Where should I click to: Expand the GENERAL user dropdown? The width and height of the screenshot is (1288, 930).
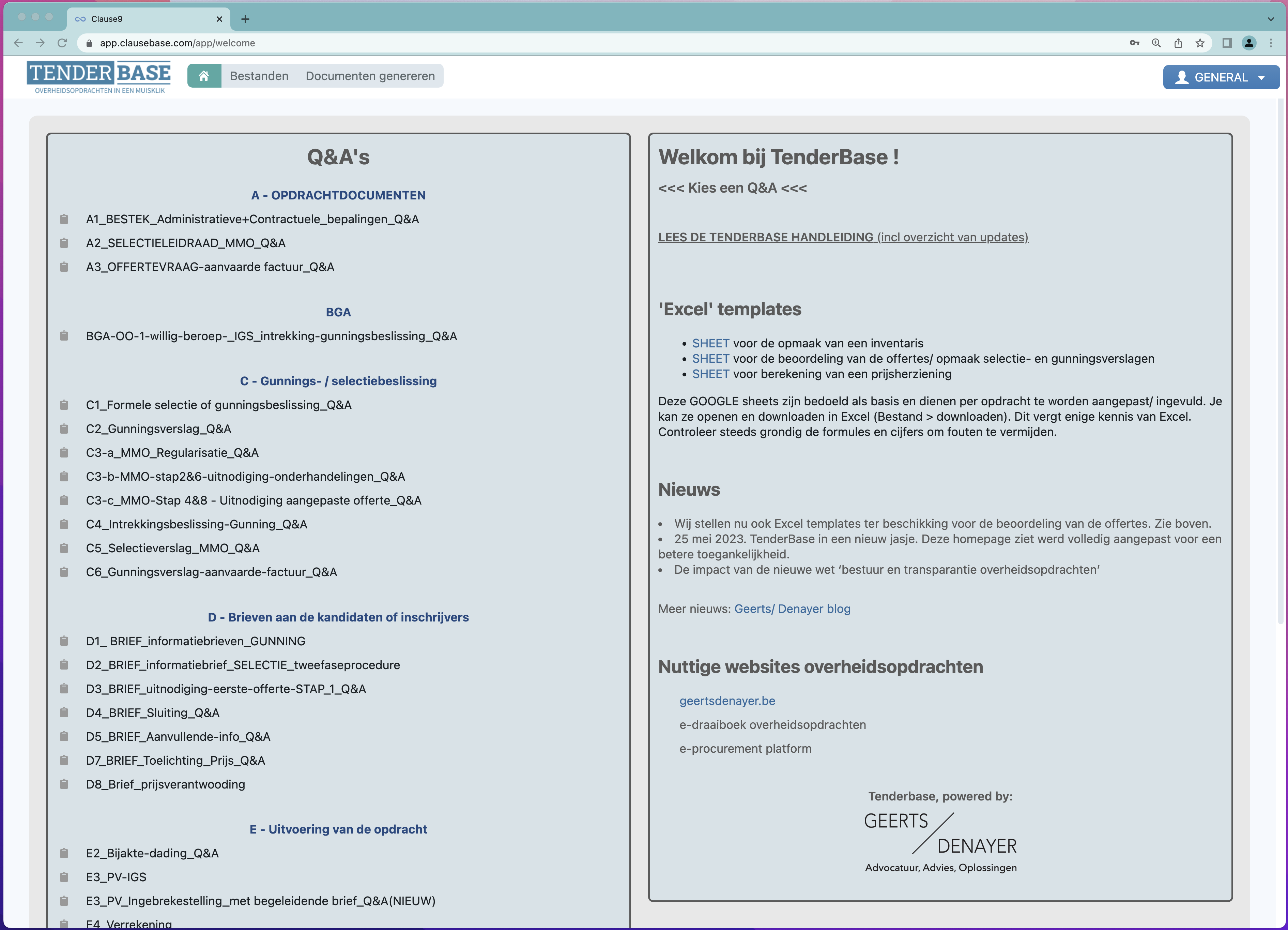click(x=1221, y=77)
